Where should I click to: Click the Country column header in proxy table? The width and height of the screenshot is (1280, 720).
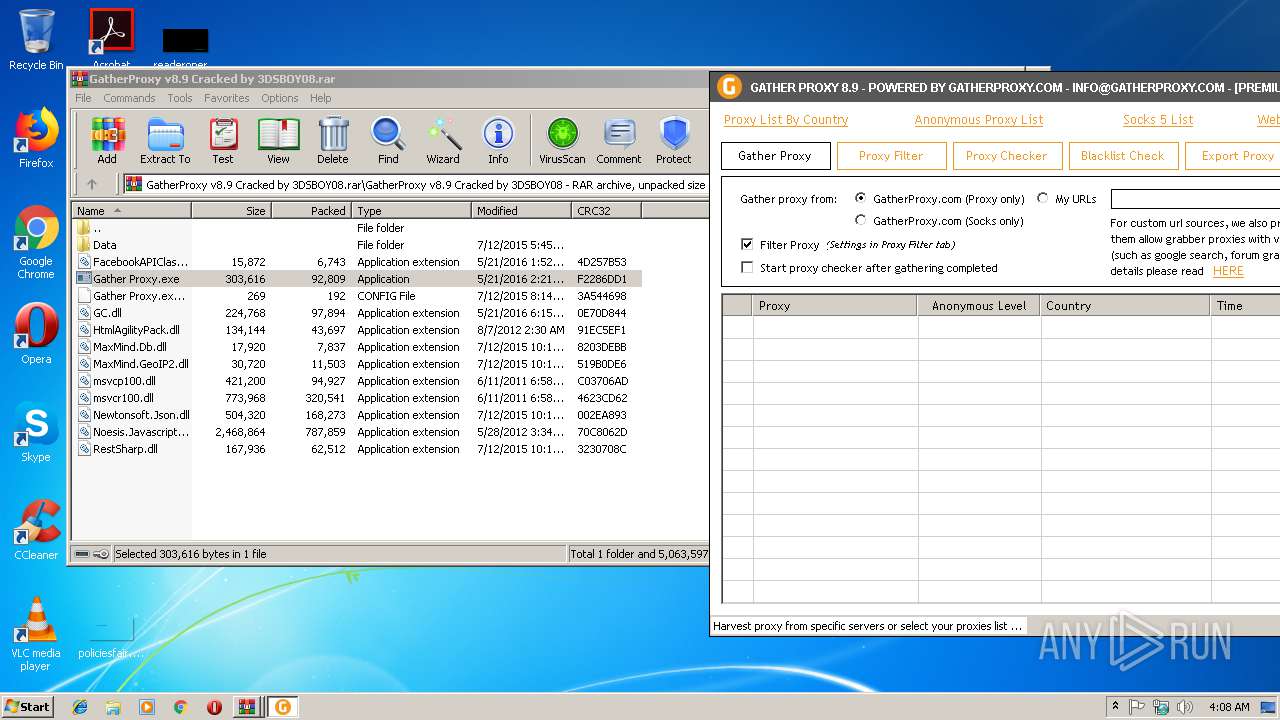pos(1124,306)
